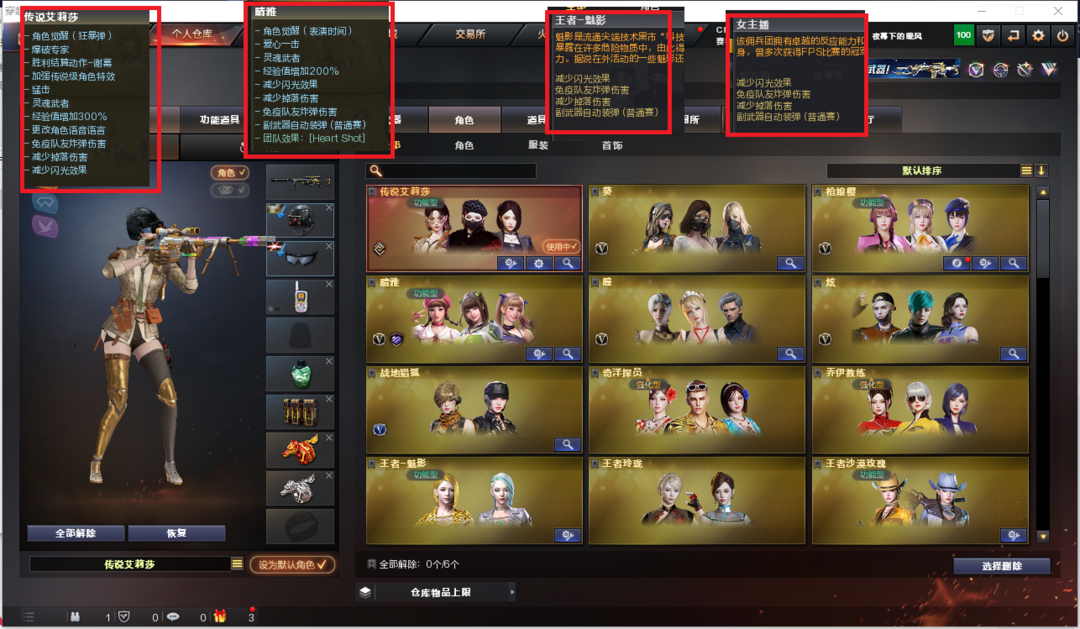This screenshot has width=1080, height=629.
Task: Check the 全部解除 checkbox below character grid
Action: 372,564
